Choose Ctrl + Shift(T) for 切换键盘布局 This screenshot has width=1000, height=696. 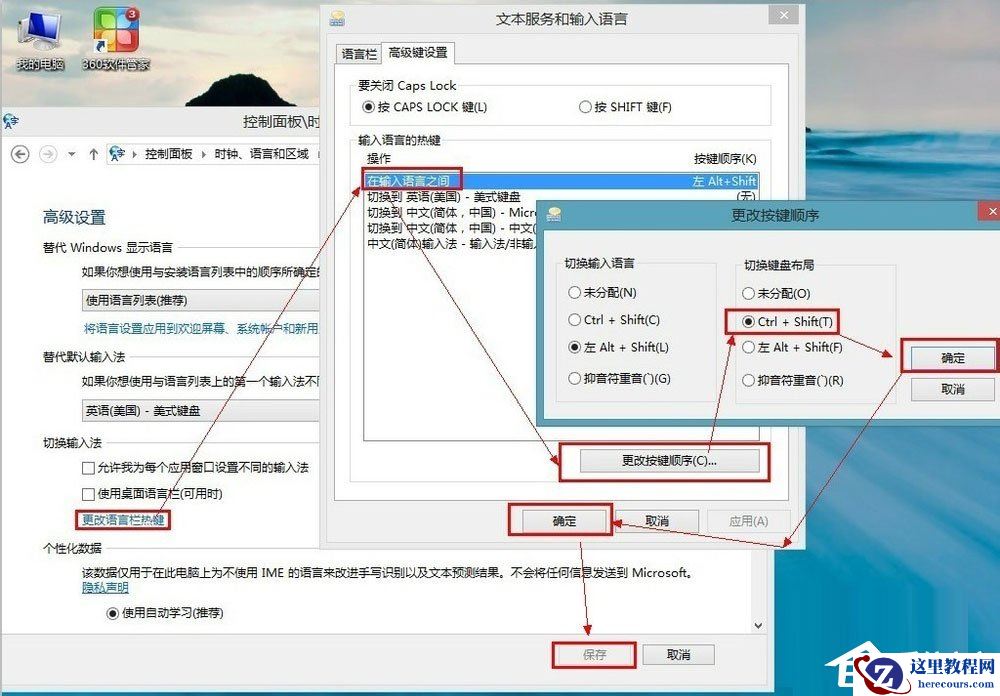tap(746, 322)
